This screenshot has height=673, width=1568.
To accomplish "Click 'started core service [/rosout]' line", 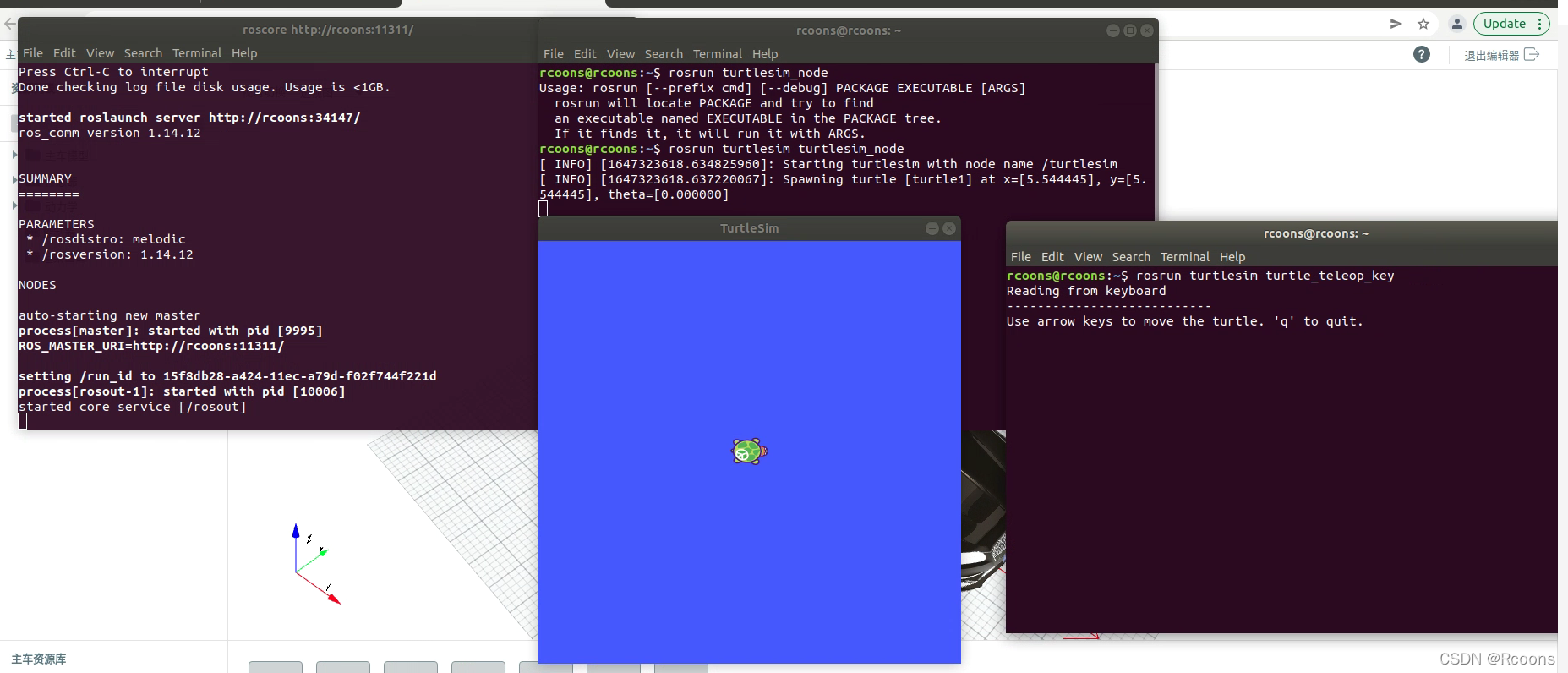I will tap(133, 408).
